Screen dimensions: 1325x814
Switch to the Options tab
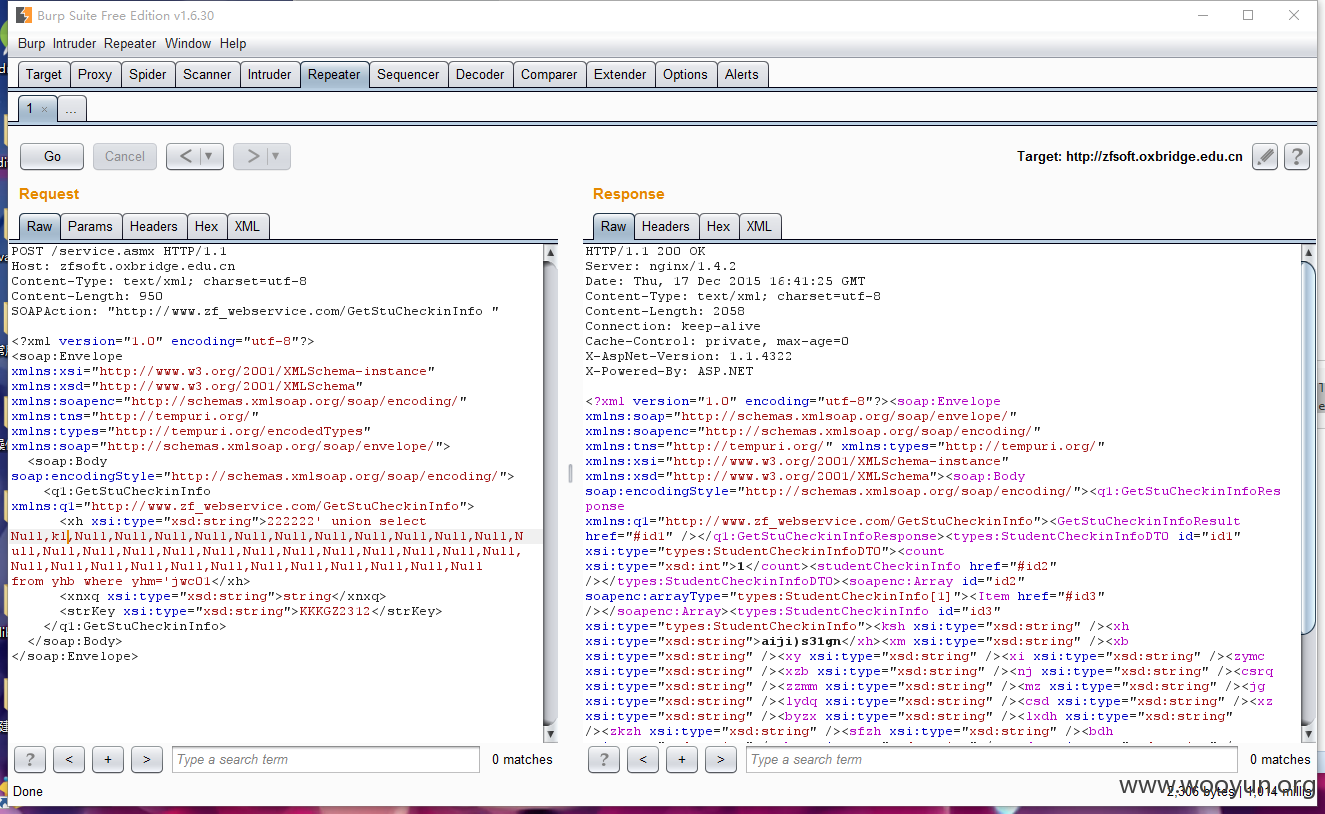coord(685,74)
